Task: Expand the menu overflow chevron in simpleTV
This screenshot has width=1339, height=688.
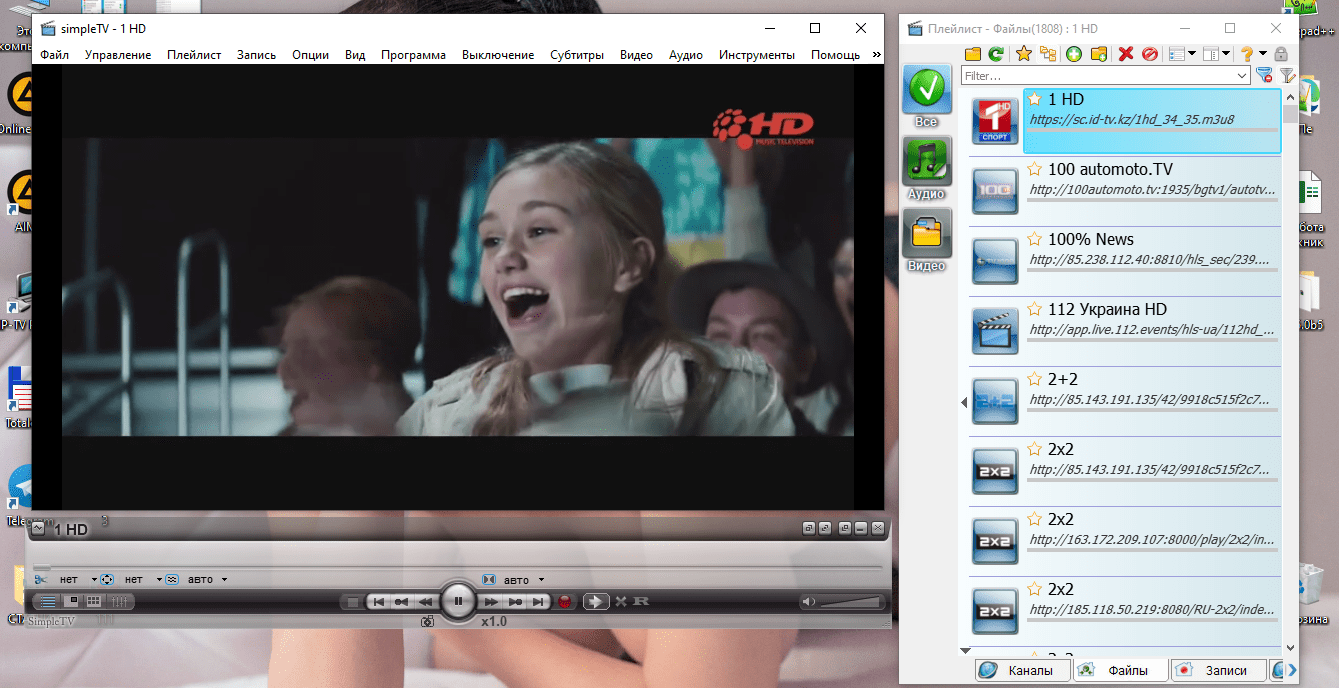Action: 876,55
